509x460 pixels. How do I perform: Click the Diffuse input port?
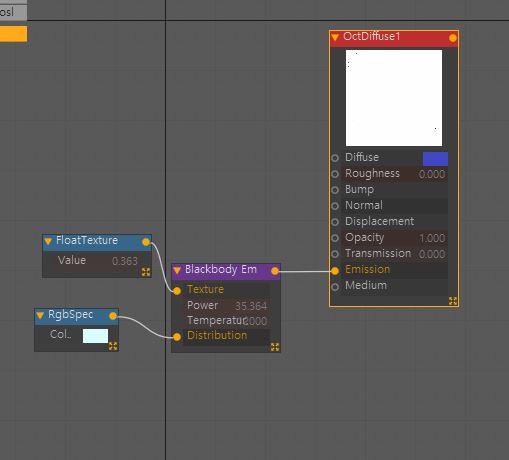point(335,158)
